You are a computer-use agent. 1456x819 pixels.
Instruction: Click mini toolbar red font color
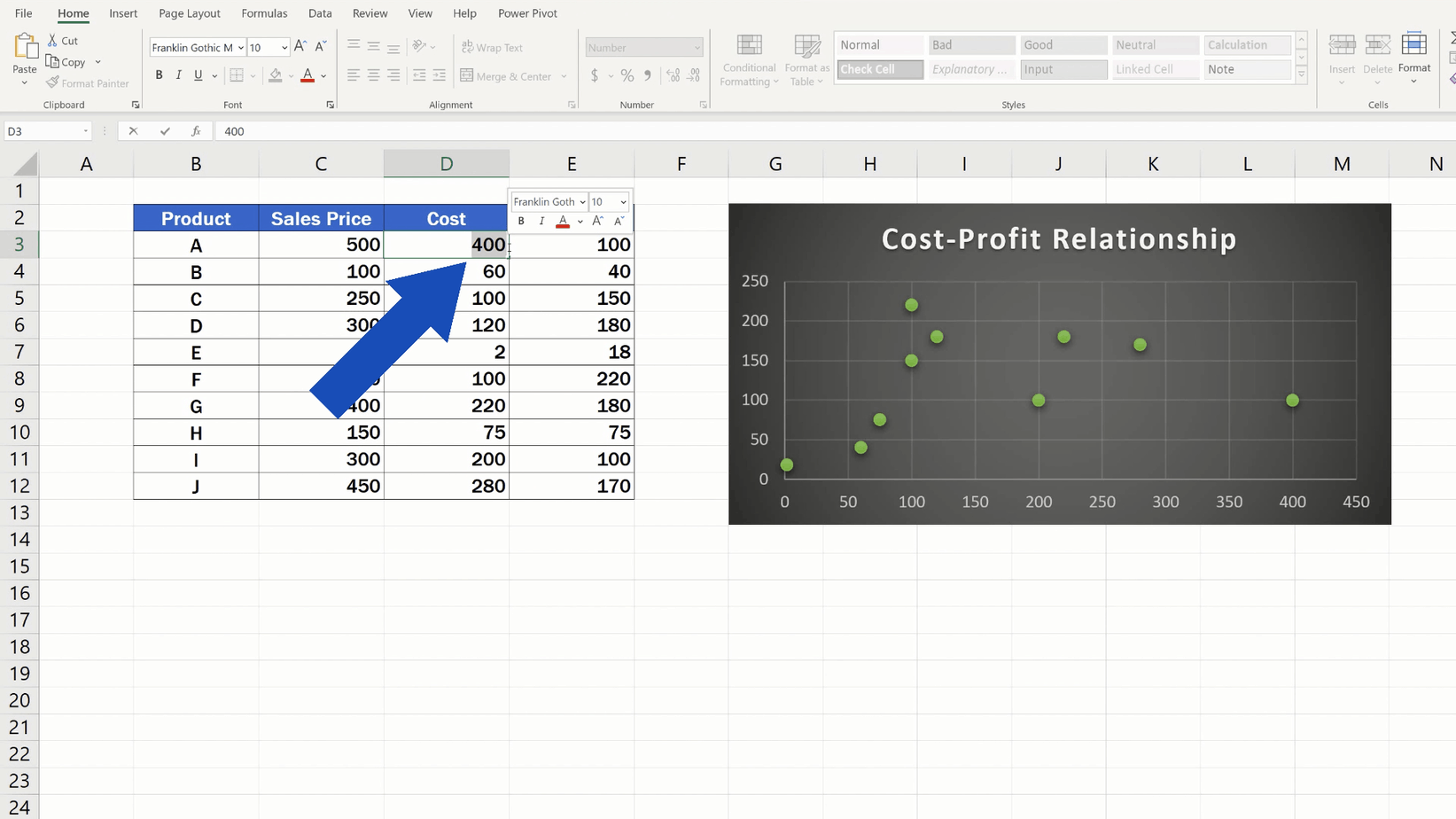563,222
